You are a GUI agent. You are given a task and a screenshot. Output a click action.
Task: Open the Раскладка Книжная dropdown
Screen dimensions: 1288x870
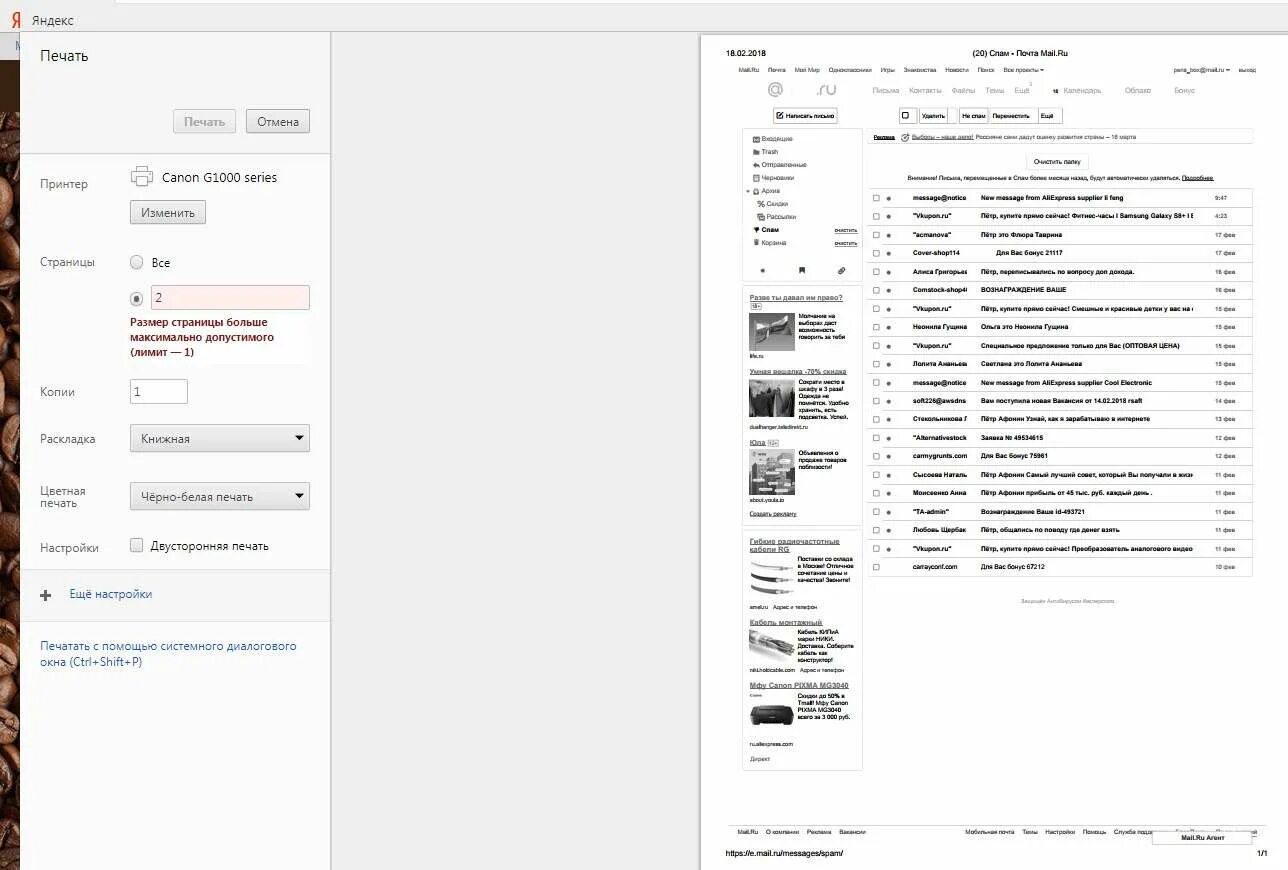click(220, 438)
